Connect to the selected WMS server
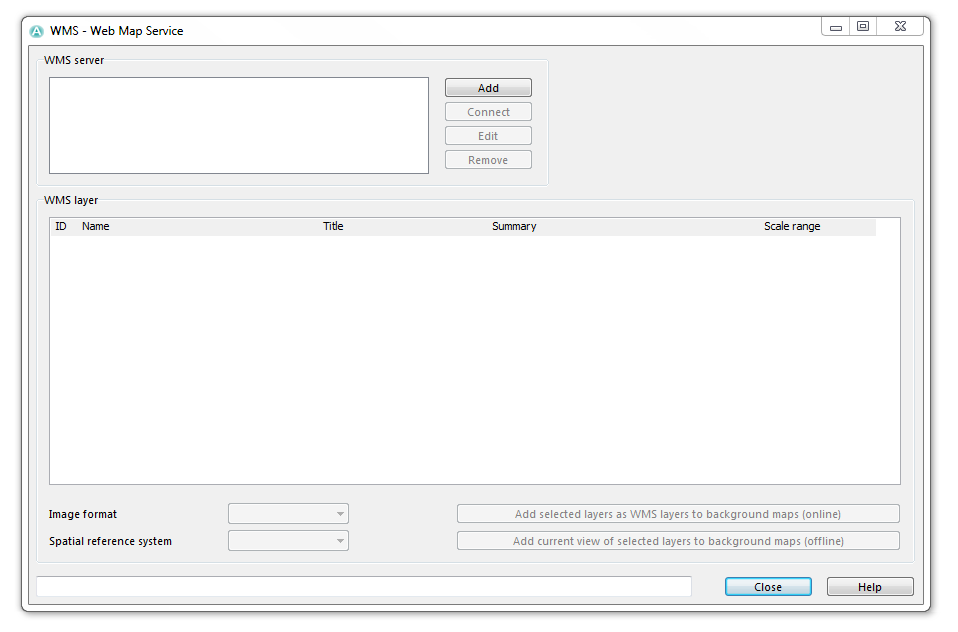Viewport: 958px width, 632px height. point(488,112)
